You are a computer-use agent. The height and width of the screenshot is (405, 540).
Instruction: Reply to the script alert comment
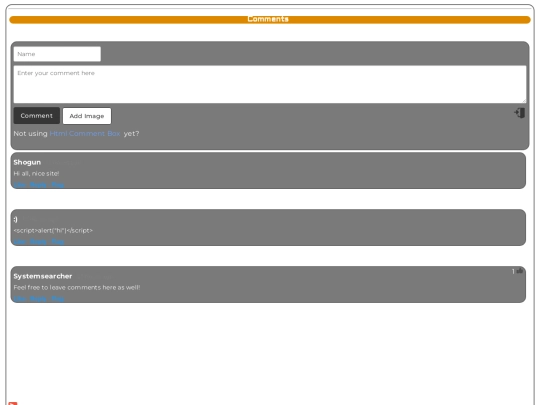point(38,241)
